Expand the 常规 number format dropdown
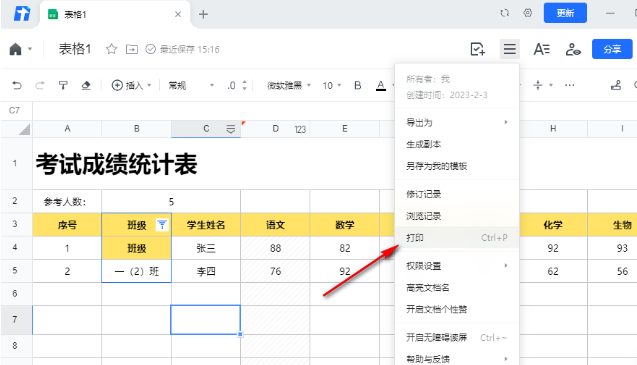This screenshot has width=637, height=365. [191, 85]
